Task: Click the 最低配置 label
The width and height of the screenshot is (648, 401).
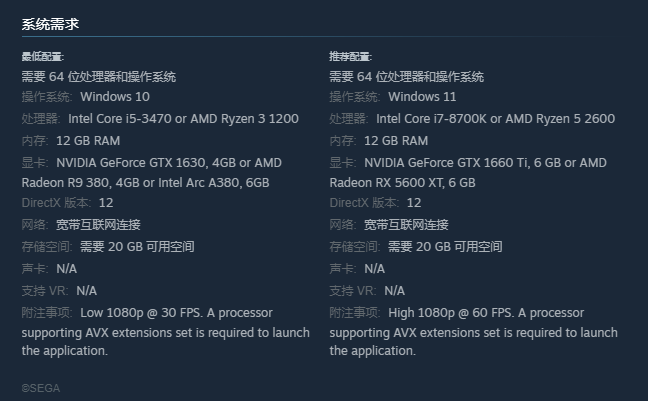Action: 42,57
